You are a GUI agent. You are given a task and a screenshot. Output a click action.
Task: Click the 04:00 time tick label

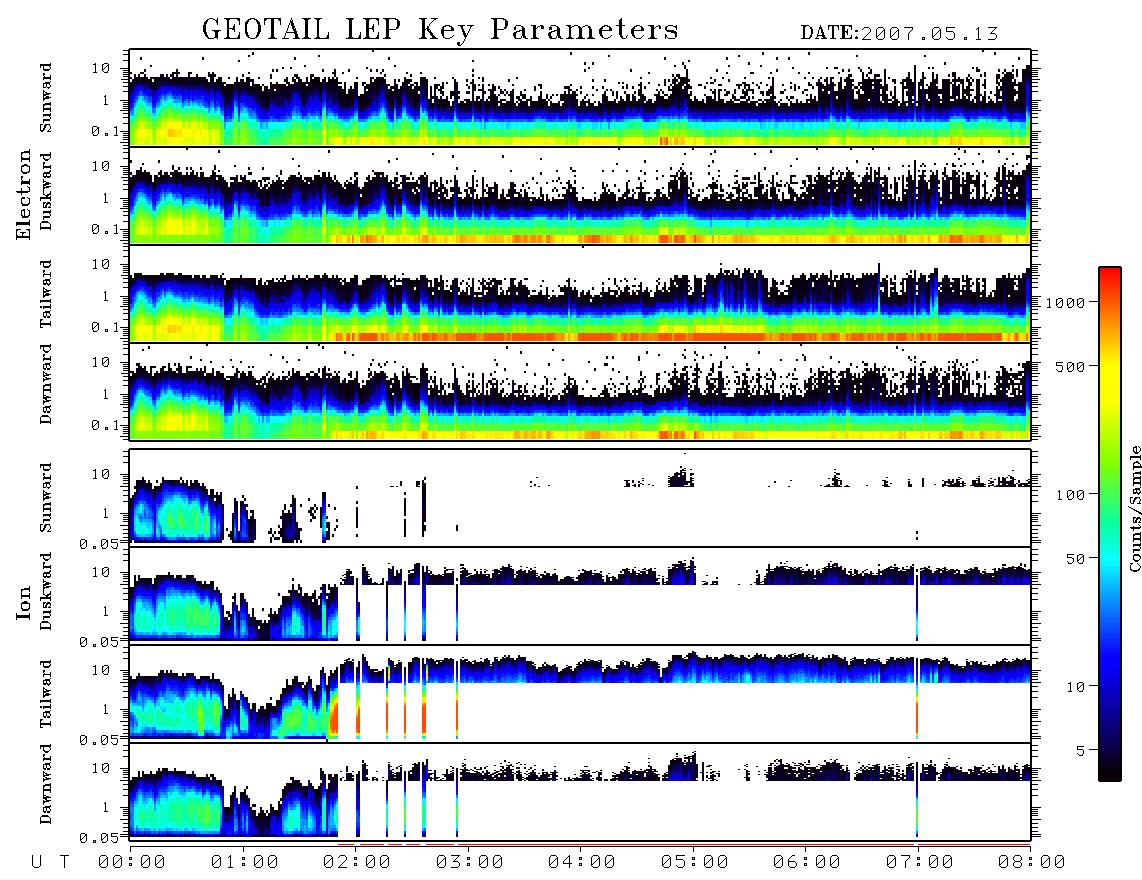tap(581, 862)
